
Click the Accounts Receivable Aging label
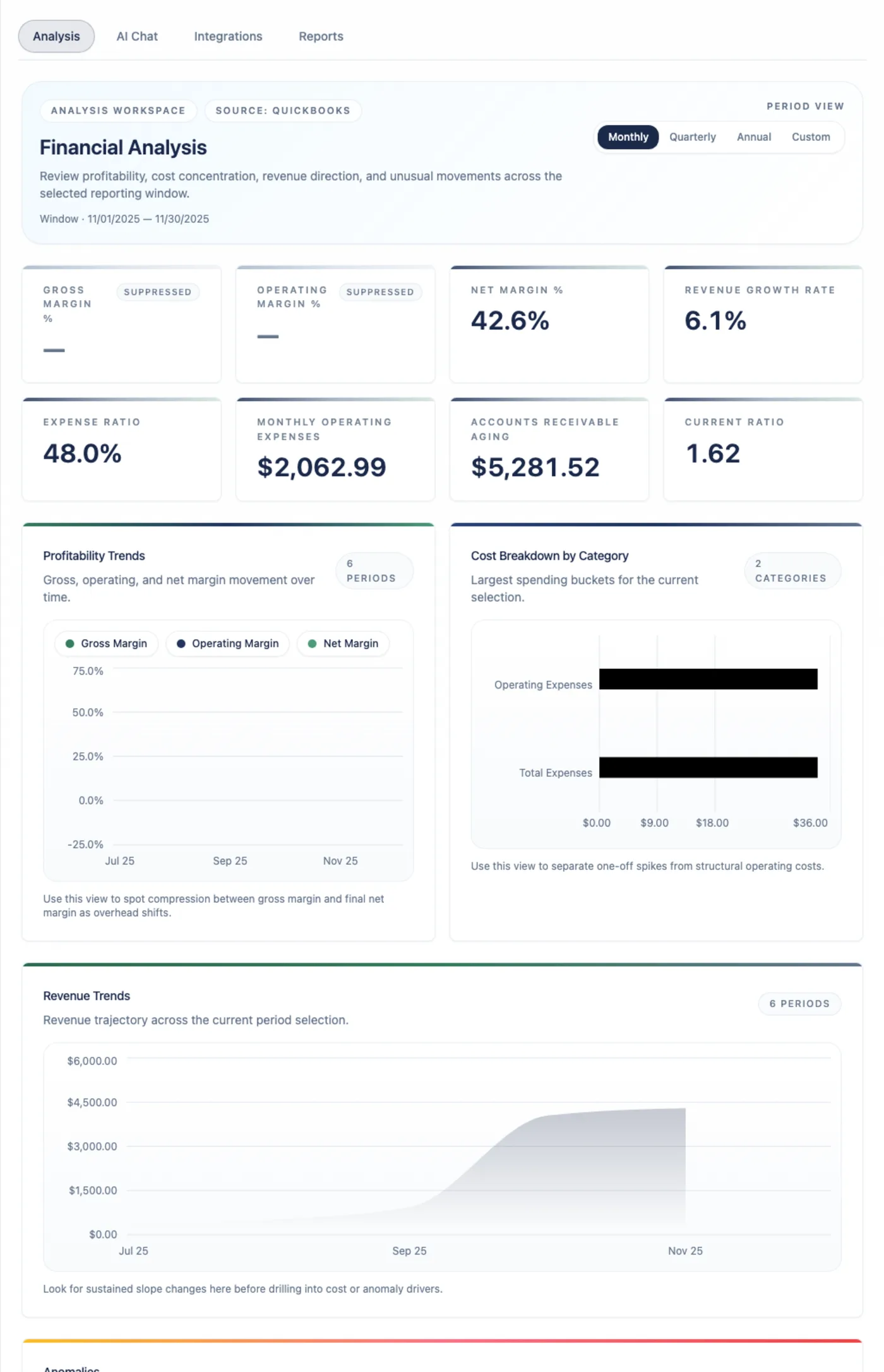point(545,430)
